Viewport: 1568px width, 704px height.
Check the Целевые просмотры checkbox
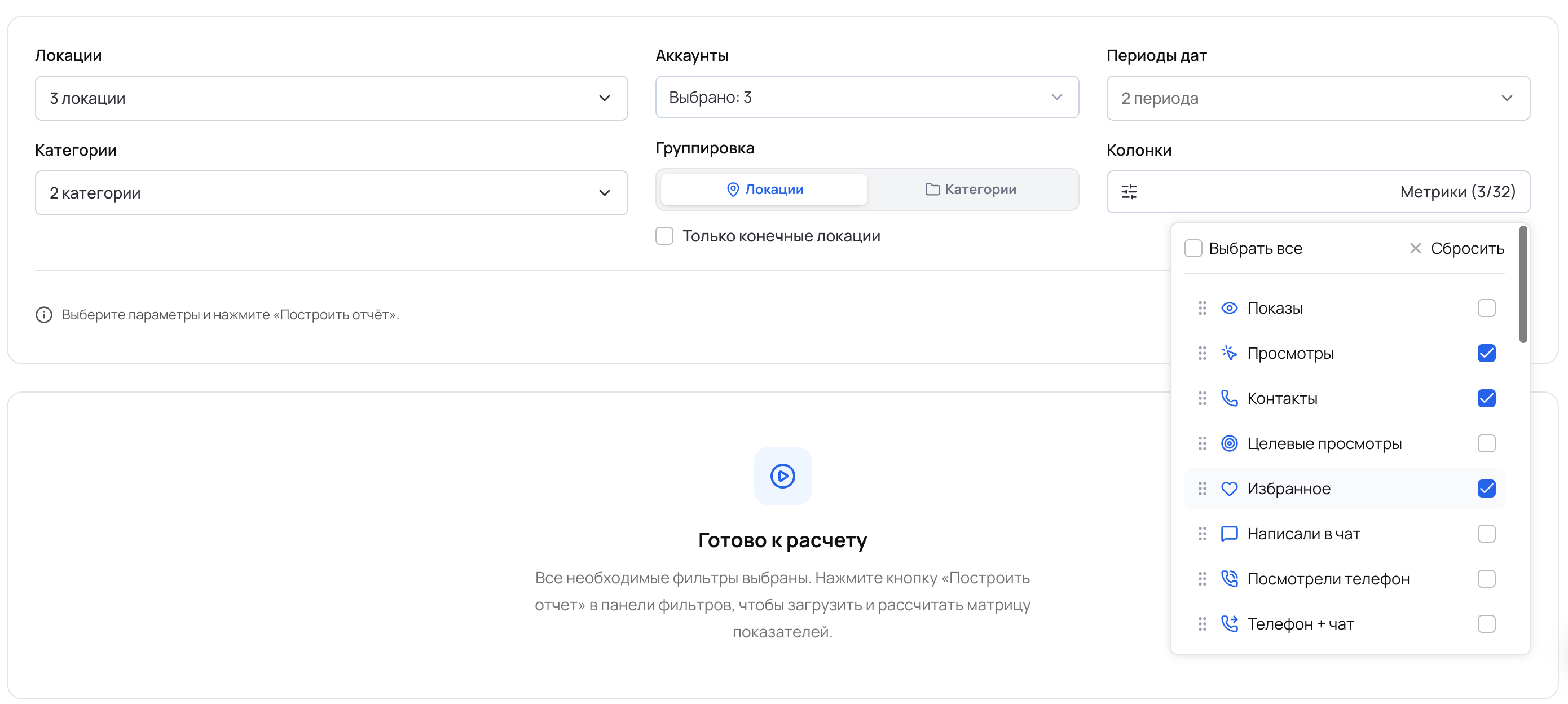click(x=1486, y=443)
